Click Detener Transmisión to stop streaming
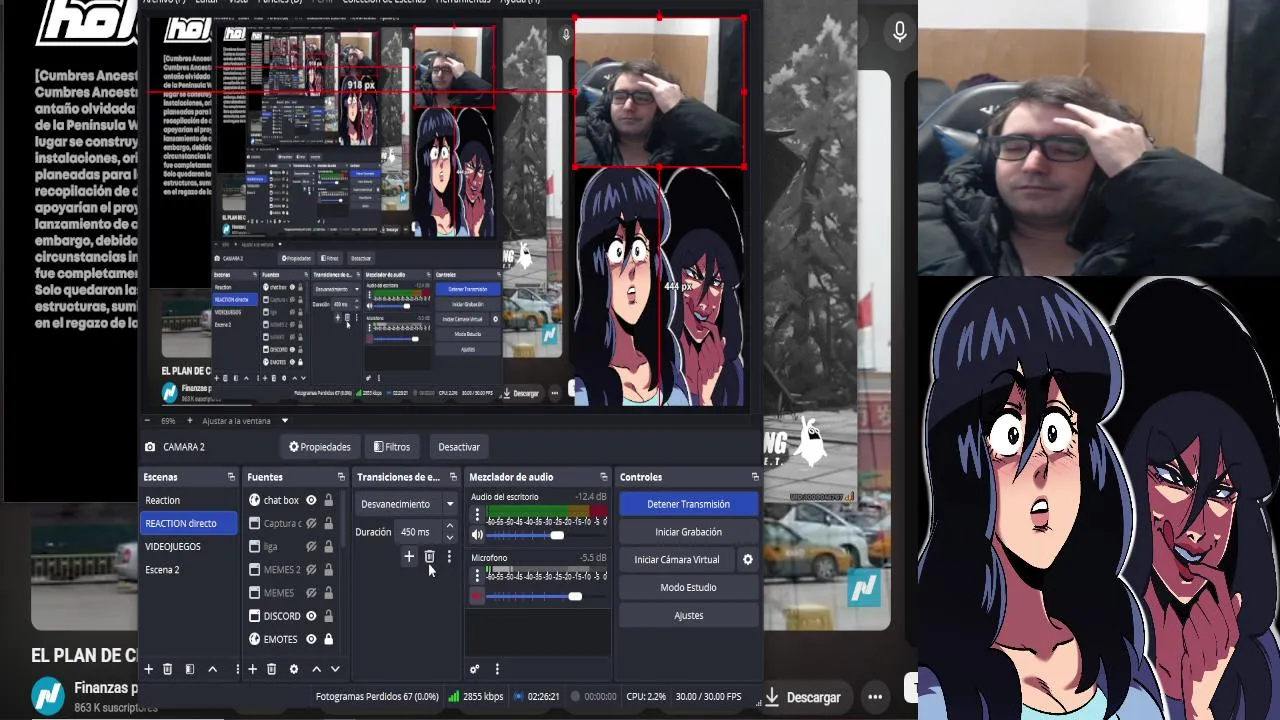Screen dimensions: 1280x720 click(688, 504)
